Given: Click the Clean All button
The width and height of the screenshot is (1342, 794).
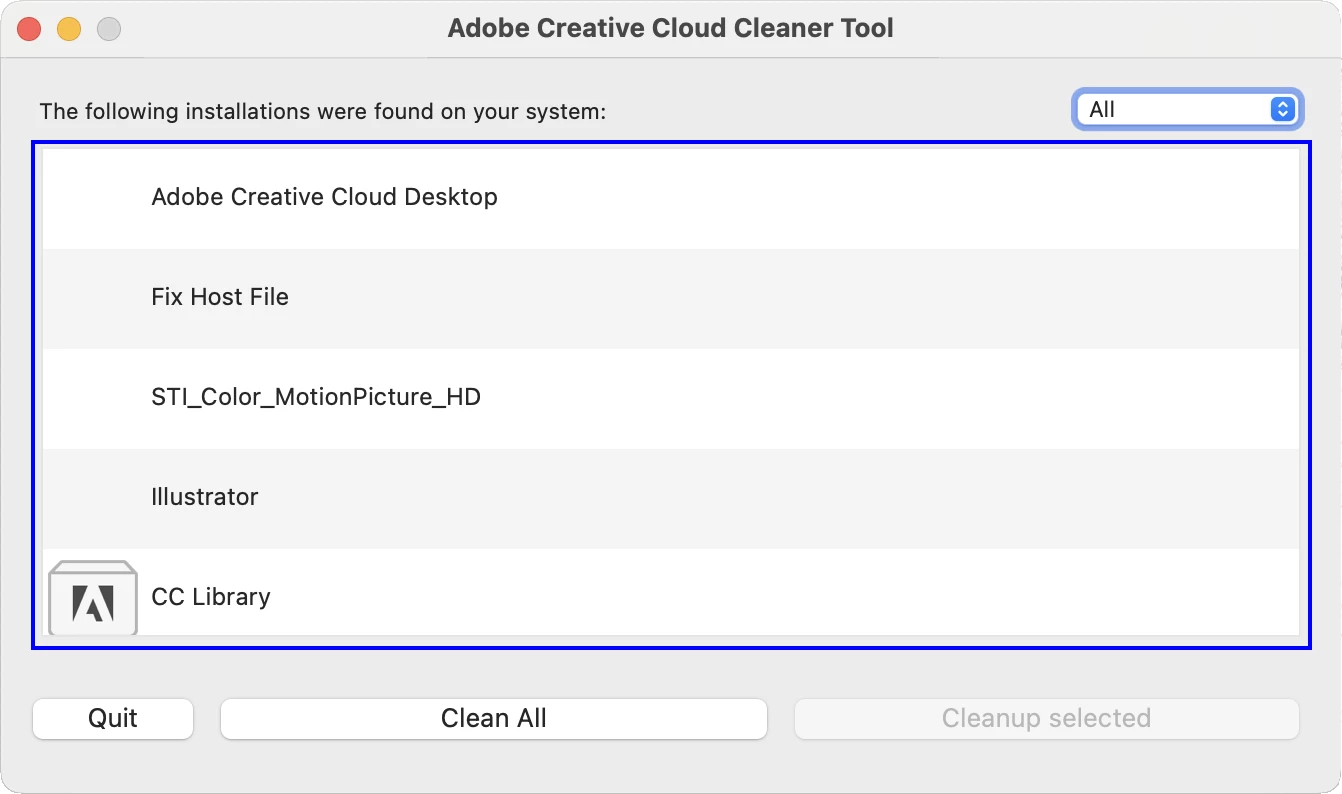Looking at the screenshot, I should point(494,719).
